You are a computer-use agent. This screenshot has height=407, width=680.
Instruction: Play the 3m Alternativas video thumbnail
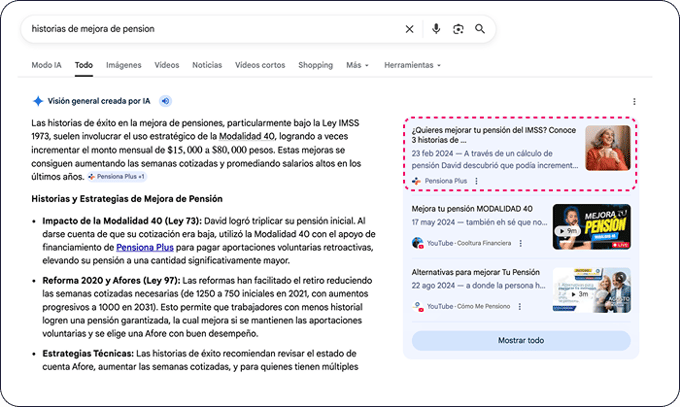click(x=592, y=290)
